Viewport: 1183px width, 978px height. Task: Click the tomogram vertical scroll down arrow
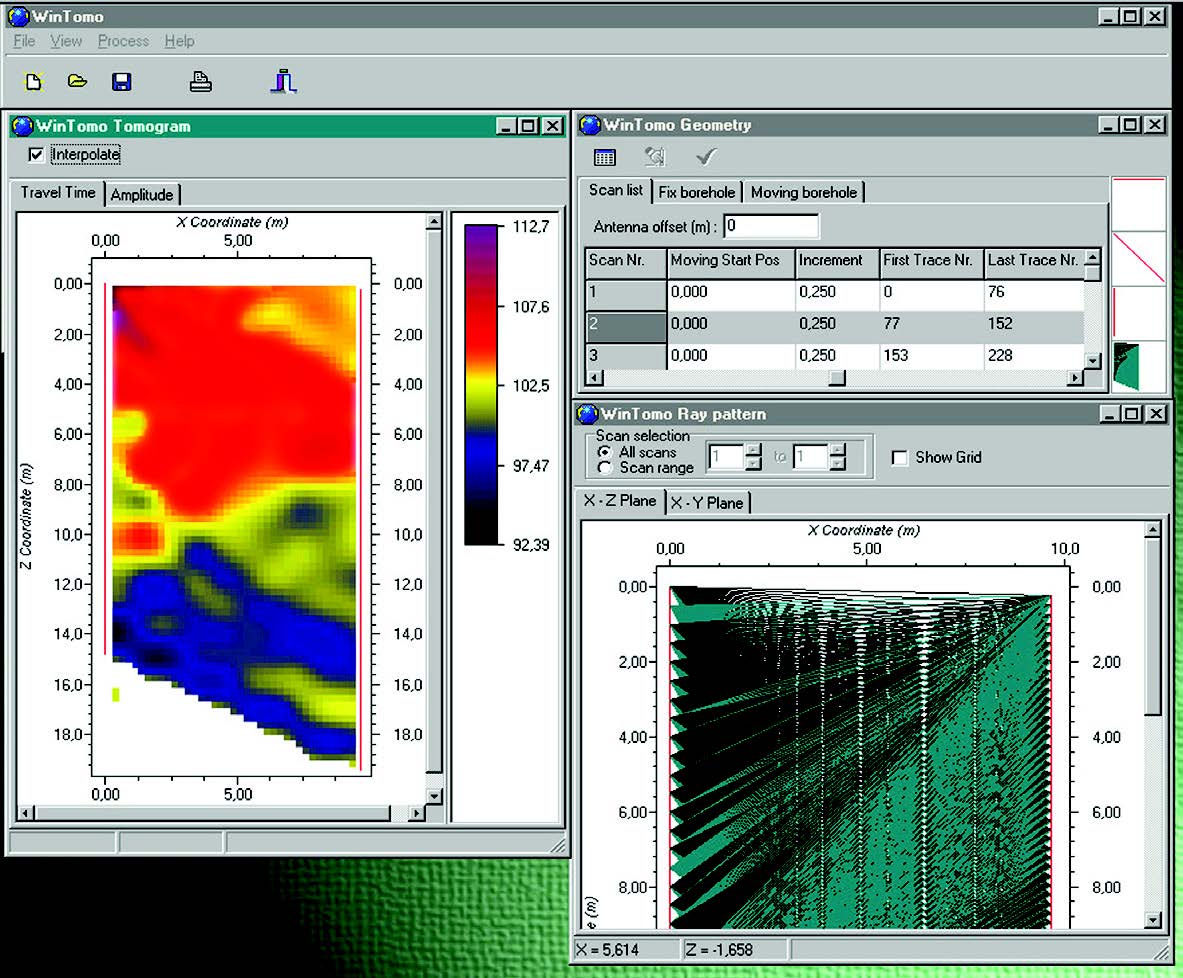[434, 796]
